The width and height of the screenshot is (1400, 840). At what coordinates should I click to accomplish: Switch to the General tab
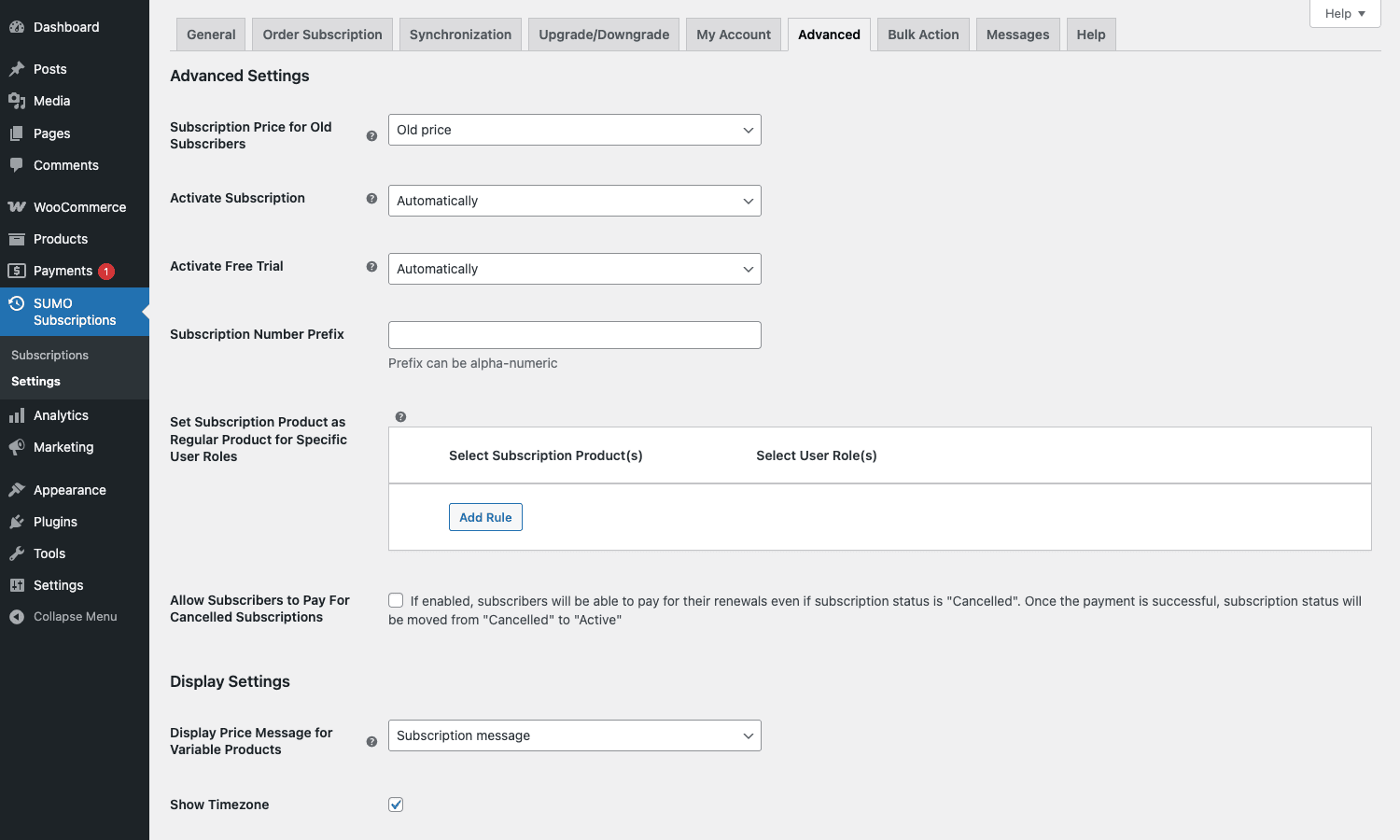211,35
